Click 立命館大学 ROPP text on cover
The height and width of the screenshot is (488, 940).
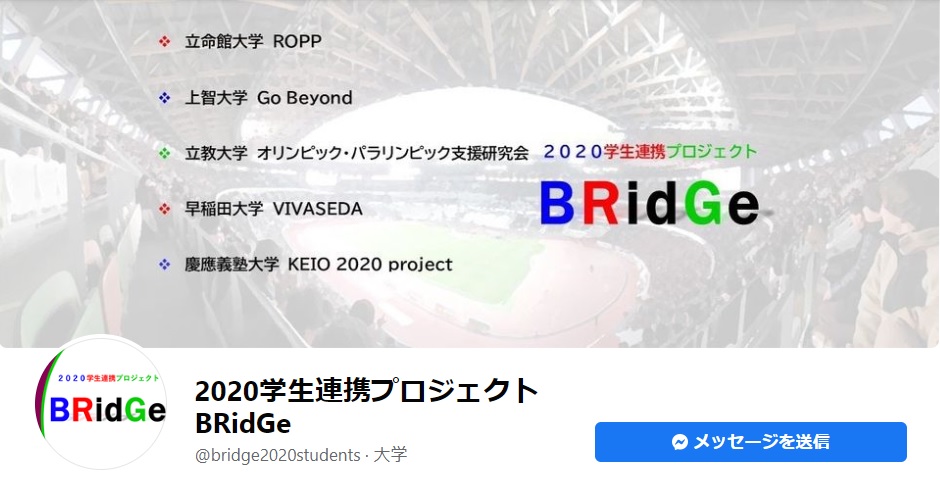(x=253, y=41)
